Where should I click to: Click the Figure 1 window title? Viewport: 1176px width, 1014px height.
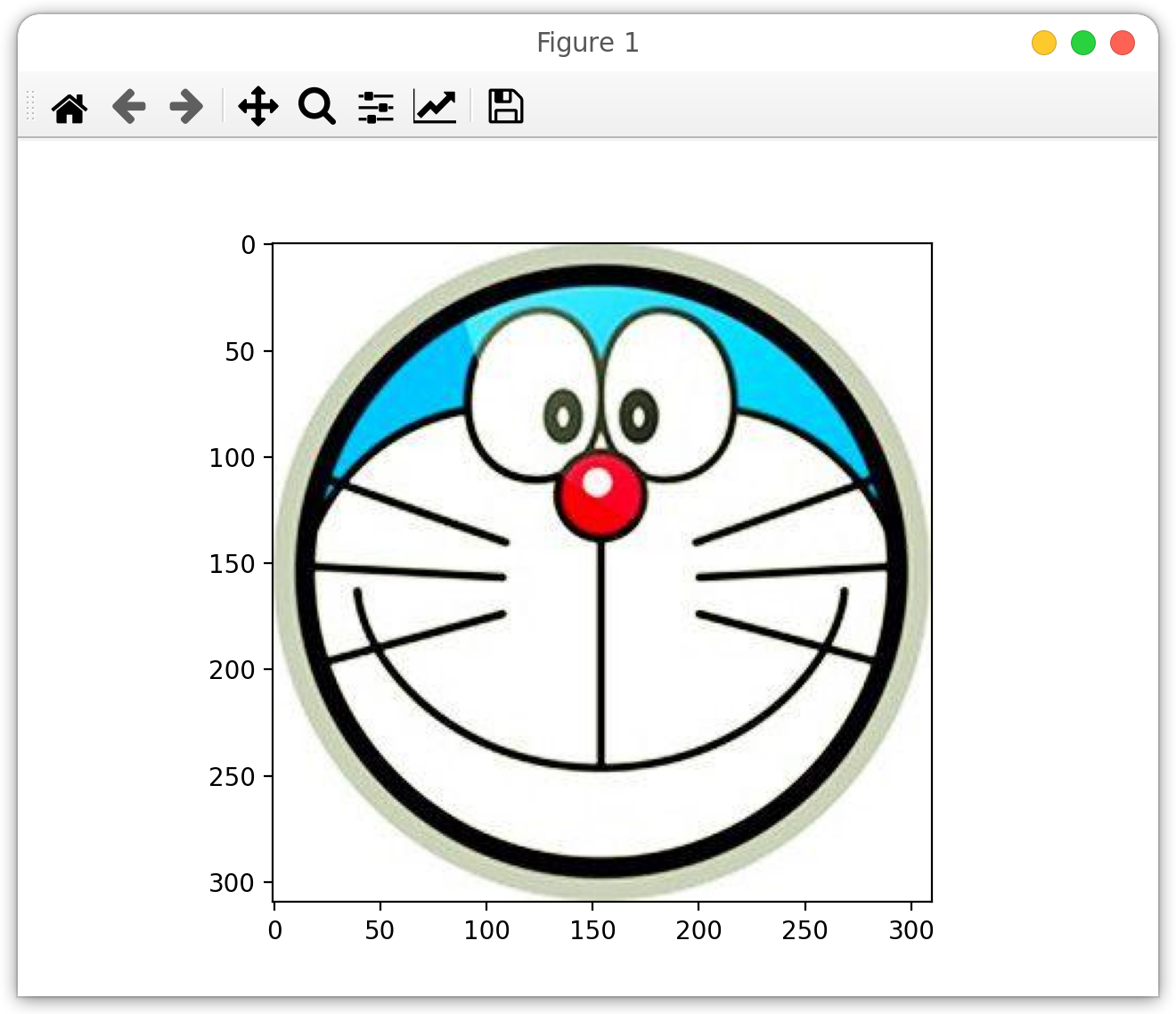[x=588, y=43]
